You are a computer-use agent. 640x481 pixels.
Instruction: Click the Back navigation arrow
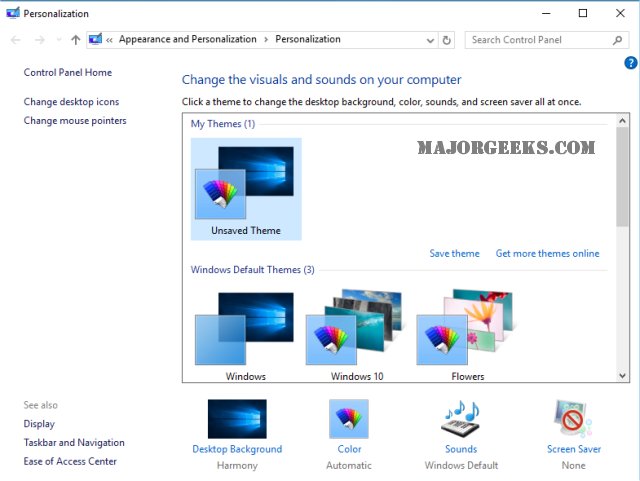coord(16,40)
